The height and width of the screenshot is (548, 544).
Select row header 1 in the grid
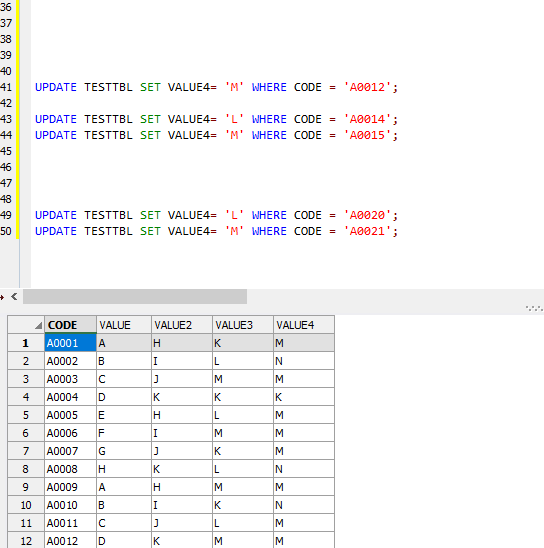(x=26, y=343)
